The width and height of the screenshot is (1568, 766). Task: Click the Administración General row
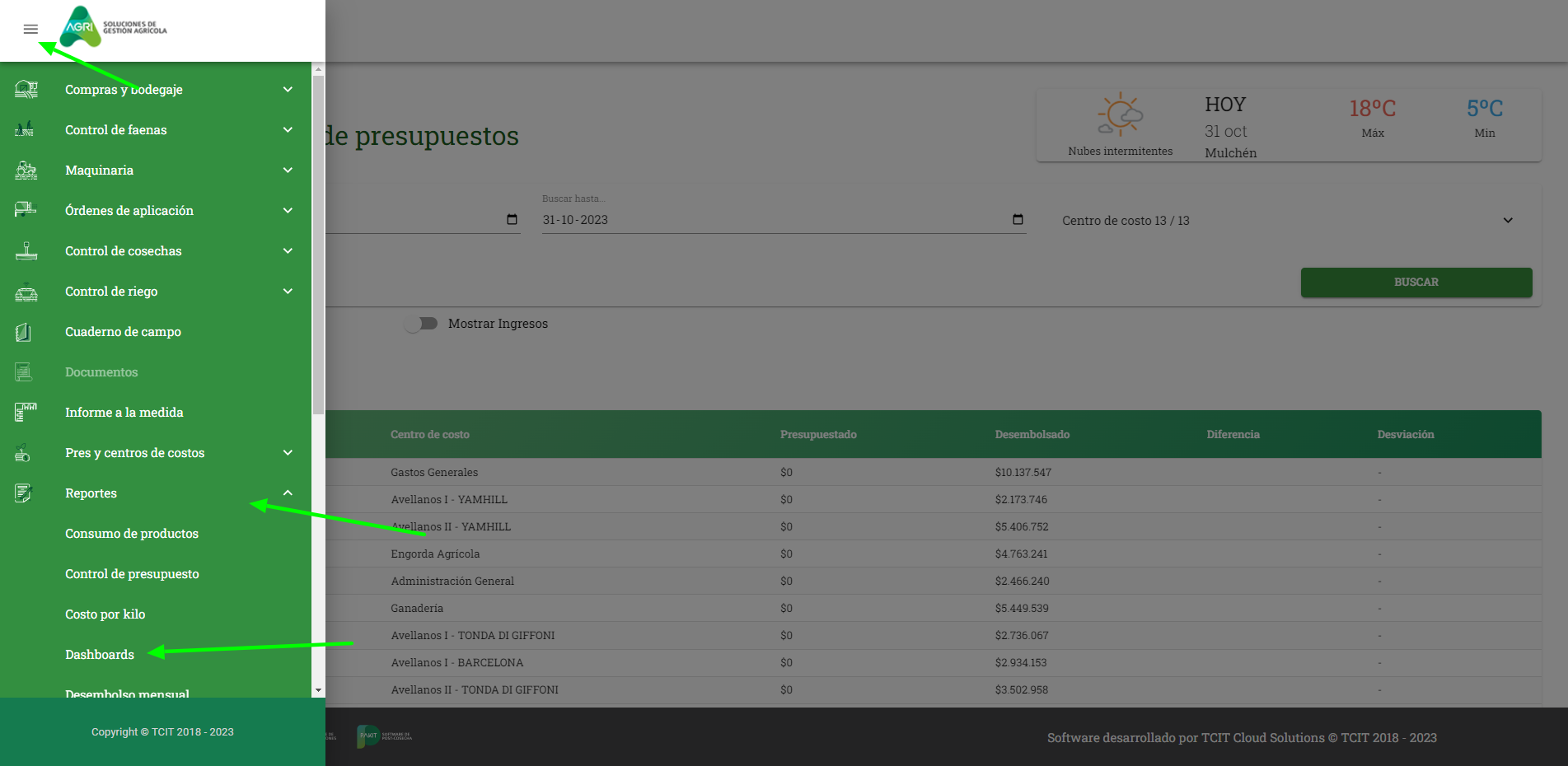pos(934,581)
